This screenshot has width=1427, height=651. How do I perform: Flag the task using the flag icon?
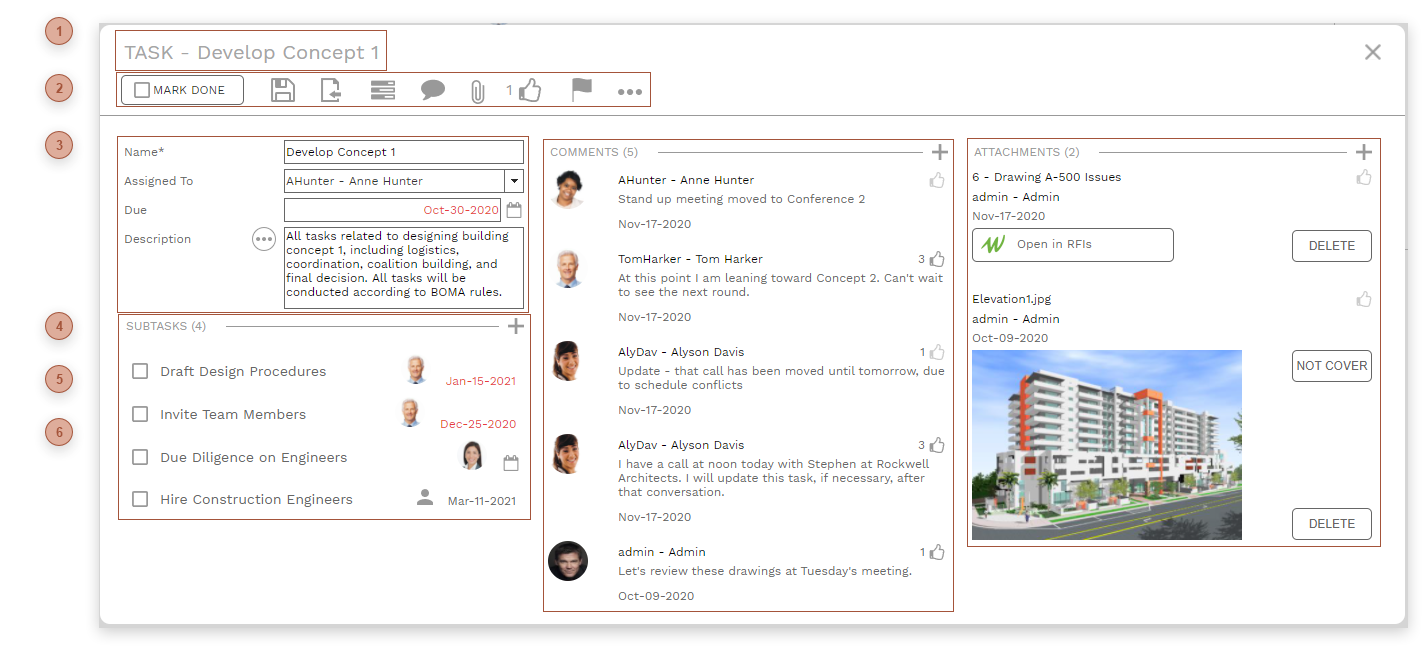(x=580, y=89)
